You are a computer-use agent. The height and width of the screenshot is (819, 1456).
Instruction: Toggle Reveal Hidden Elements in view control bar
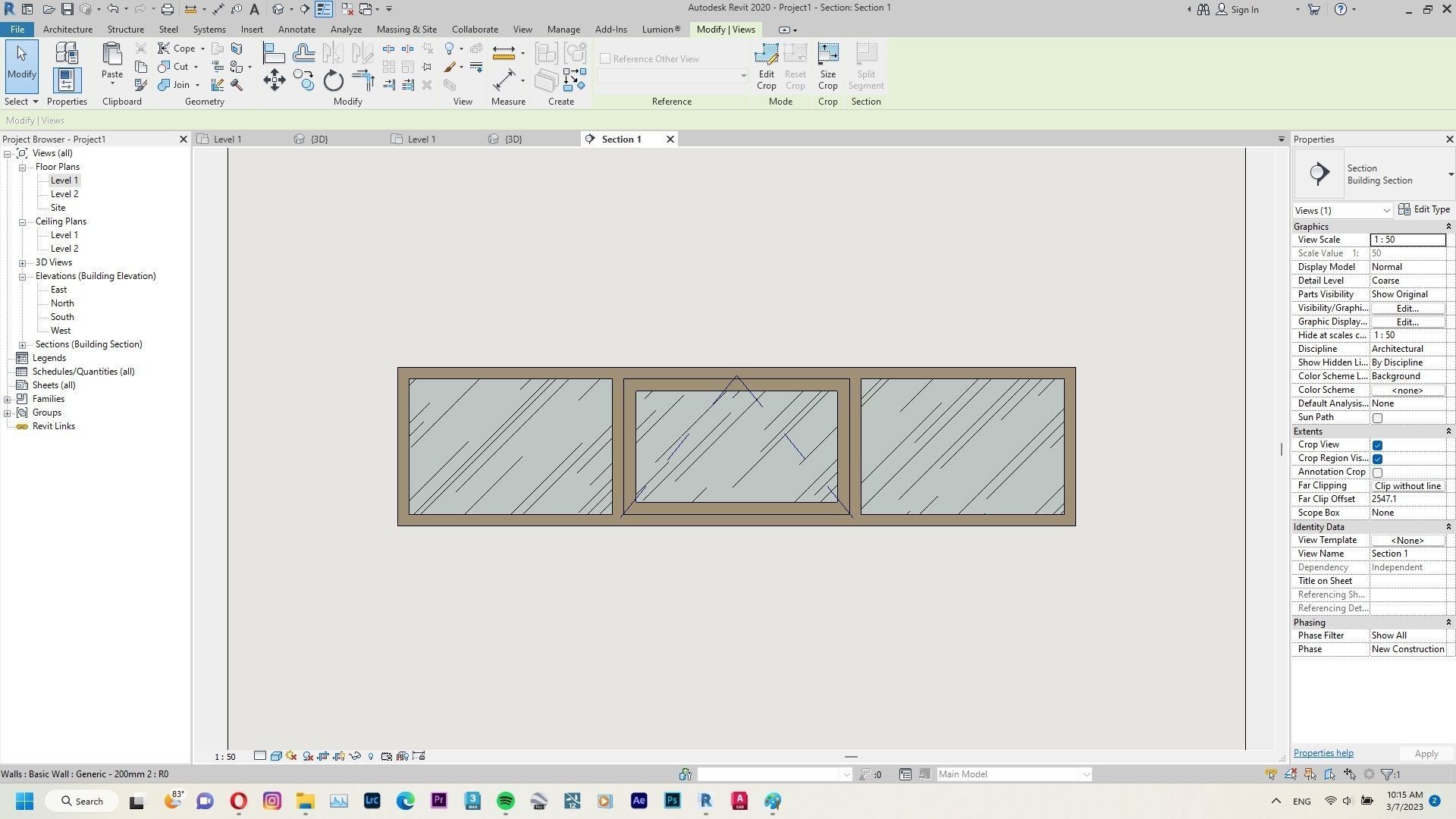(x=371, y=756)
